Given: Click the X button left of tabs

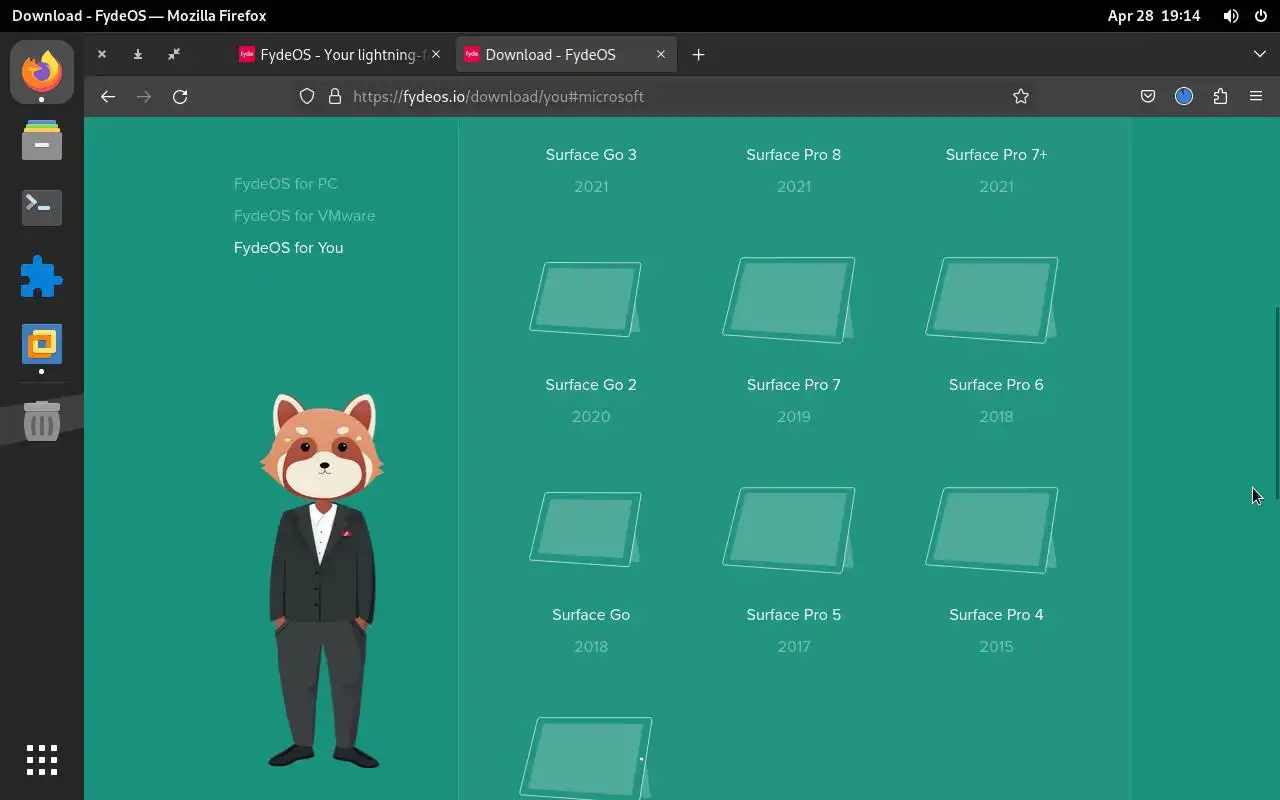Looking at the screenshot, I should pyautogui.click(x=102, y=54).
